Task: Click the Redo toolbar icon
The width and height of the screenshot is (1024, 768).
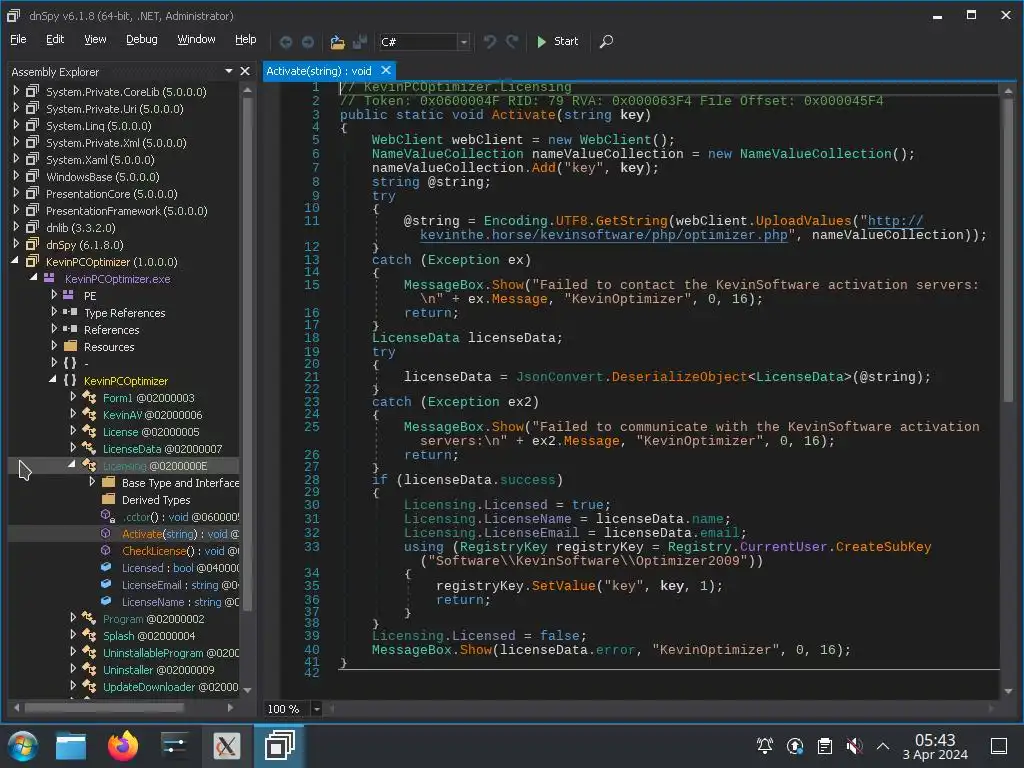Action: 512,42
